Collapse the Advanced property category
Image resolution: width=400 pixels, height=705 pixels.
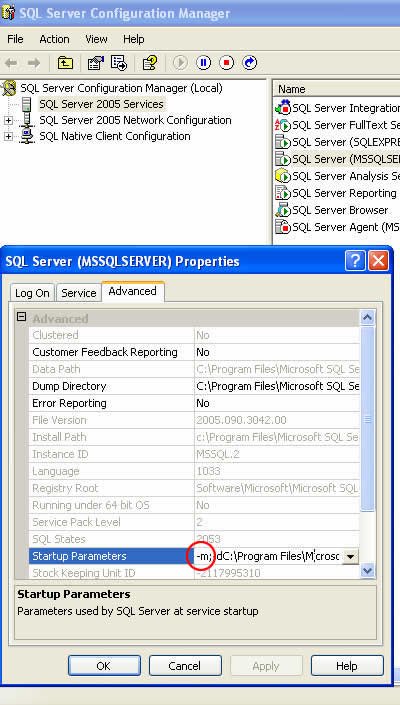tap(21, 317)
